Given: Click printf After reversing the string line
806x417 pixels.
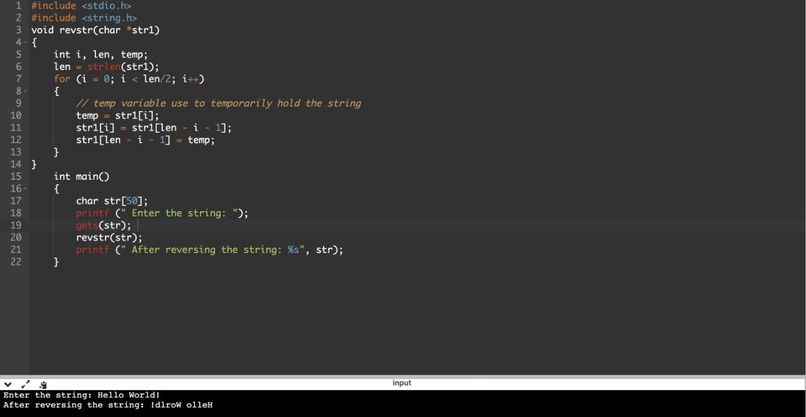Looking at the screenshot, I should pos(210,250).
